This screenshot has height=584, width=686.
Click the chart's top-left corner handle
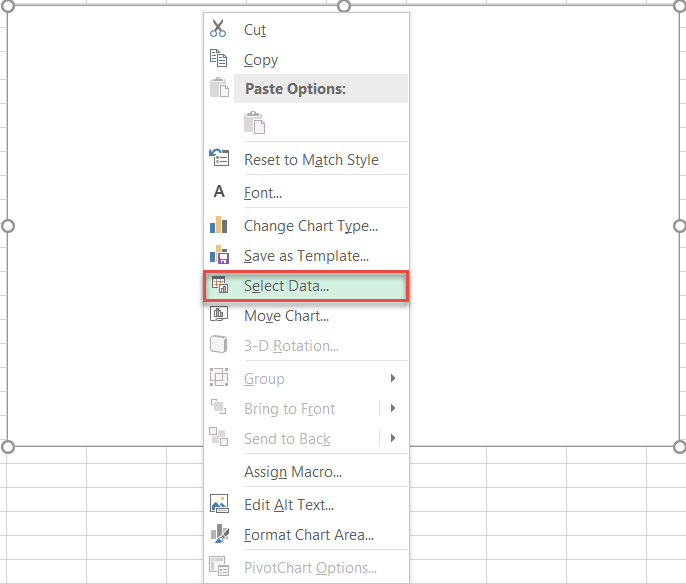[x=8, y=6]
